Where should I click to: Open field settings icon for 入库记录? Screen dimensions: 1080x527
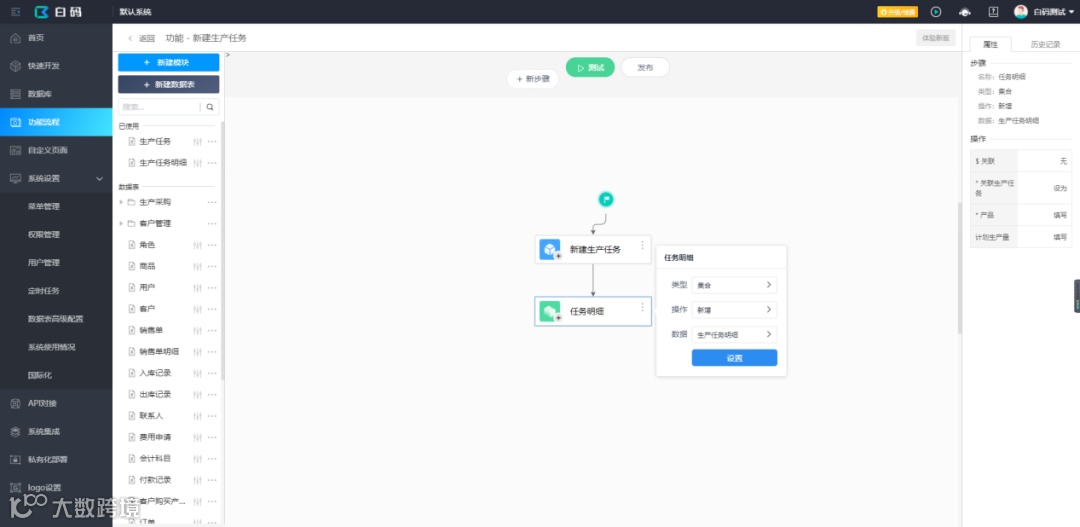coord(198,373)
